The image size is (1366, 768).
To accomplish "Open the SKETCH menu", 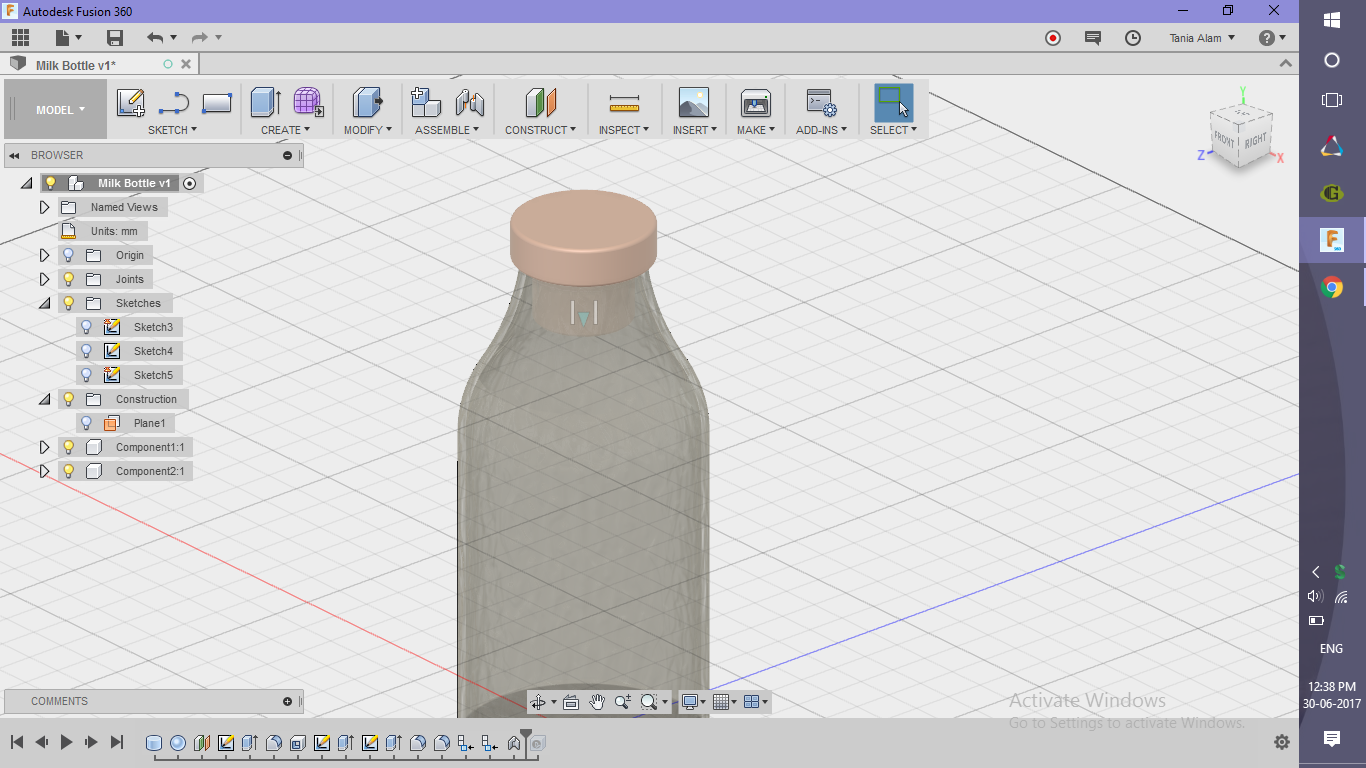I will tap(173, 130).
